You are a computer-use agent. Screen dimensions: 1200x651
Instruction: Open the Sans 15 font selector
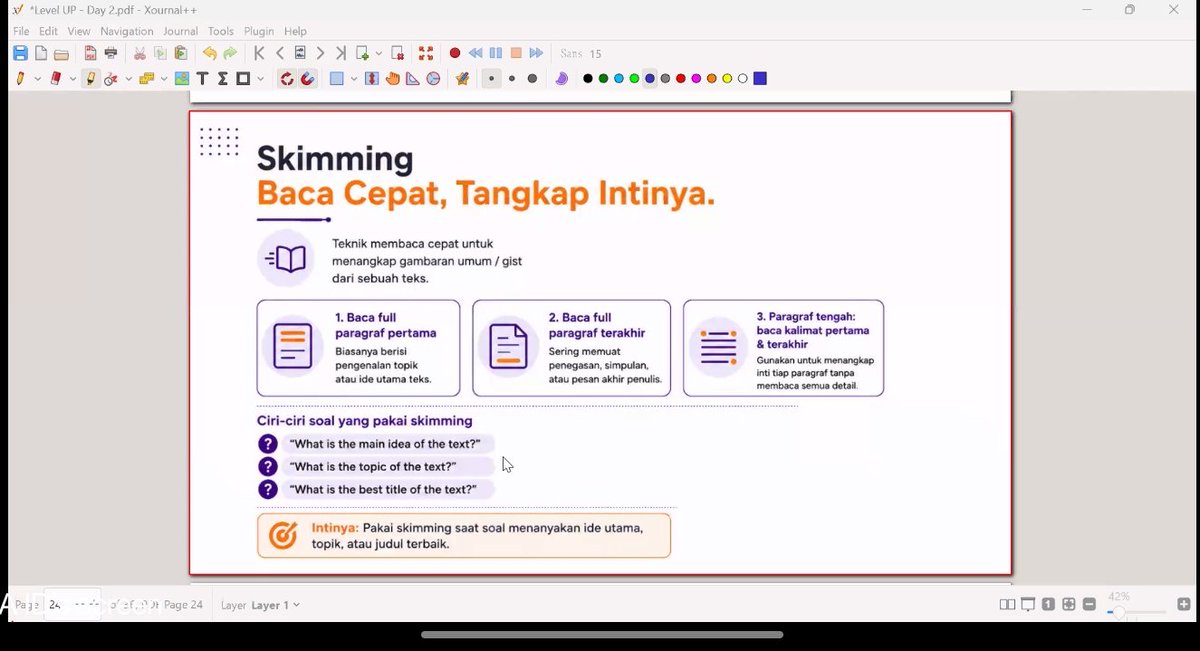(581, 54)
